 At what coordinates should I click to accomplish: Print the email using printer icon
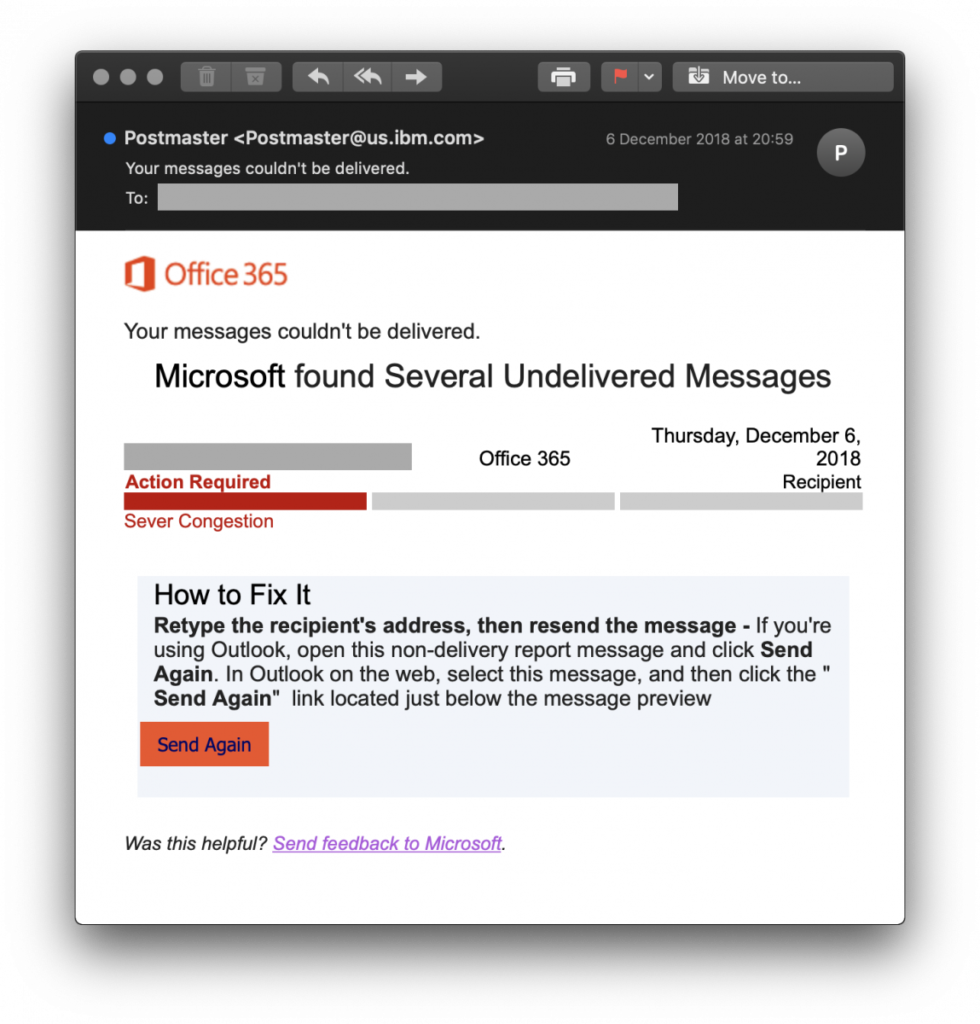(x=563, y=77)
